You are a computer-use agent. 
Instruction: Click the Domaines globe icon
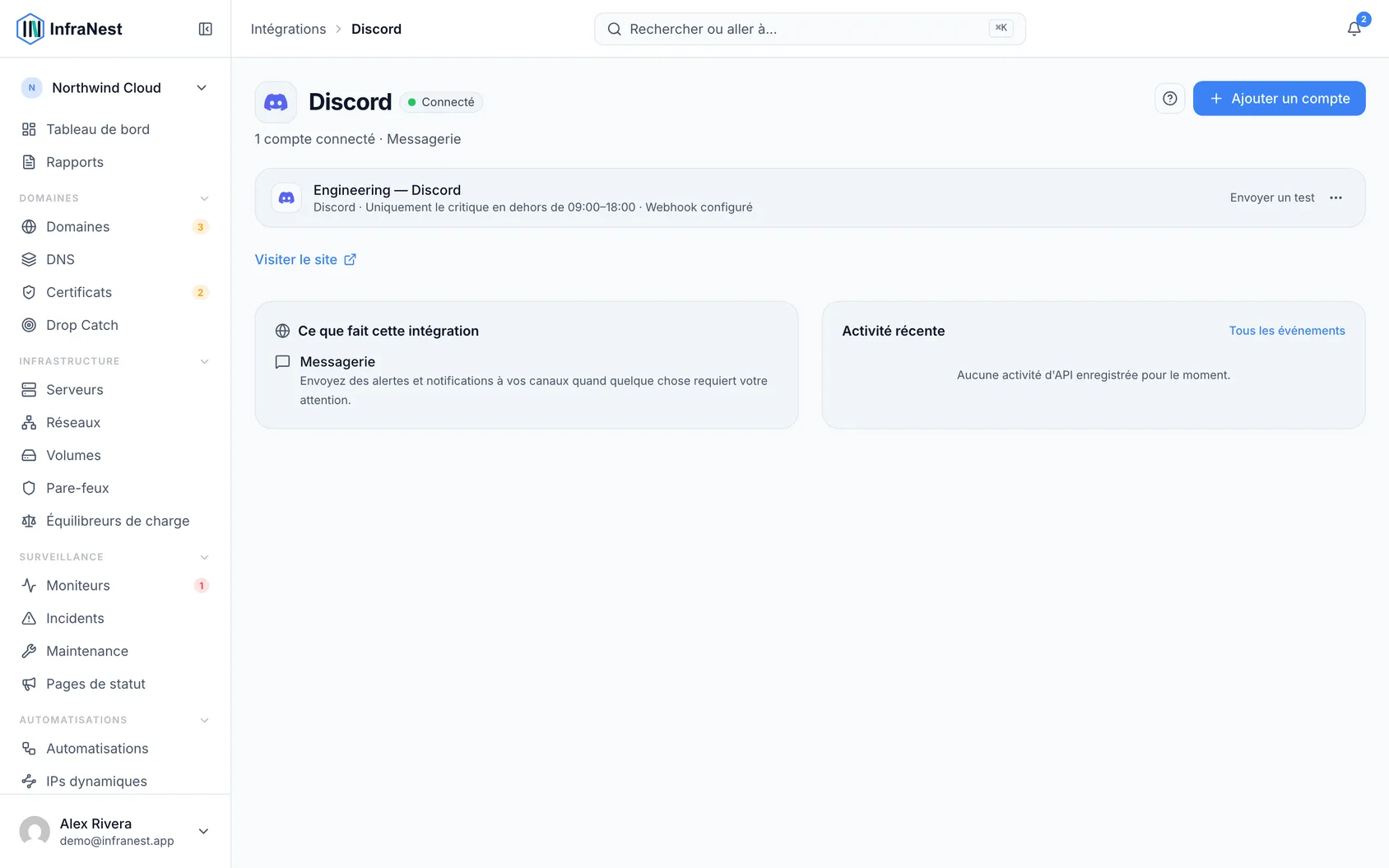[x=29, y=226]
